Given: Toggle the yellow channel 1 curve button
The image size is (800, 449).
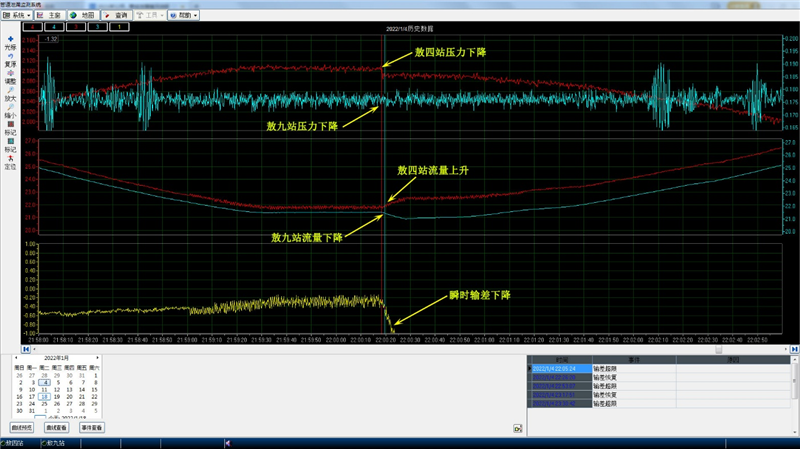Looking at the screenshot, I should (x=120, y=27).
